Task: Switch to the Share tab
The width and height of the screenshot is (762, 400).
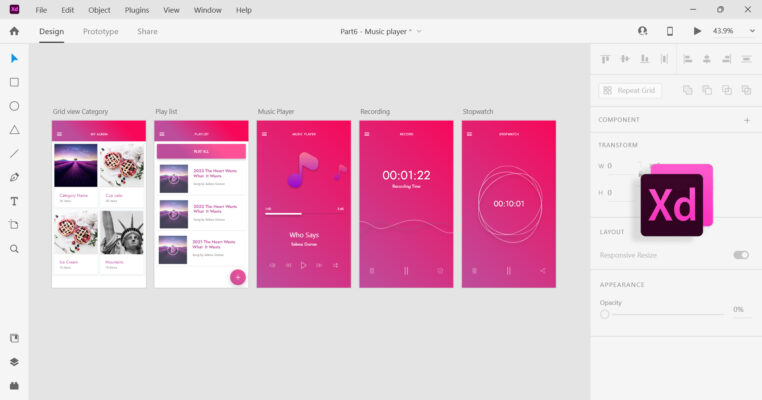Action: pyautogui.click(x=147, y=32)
